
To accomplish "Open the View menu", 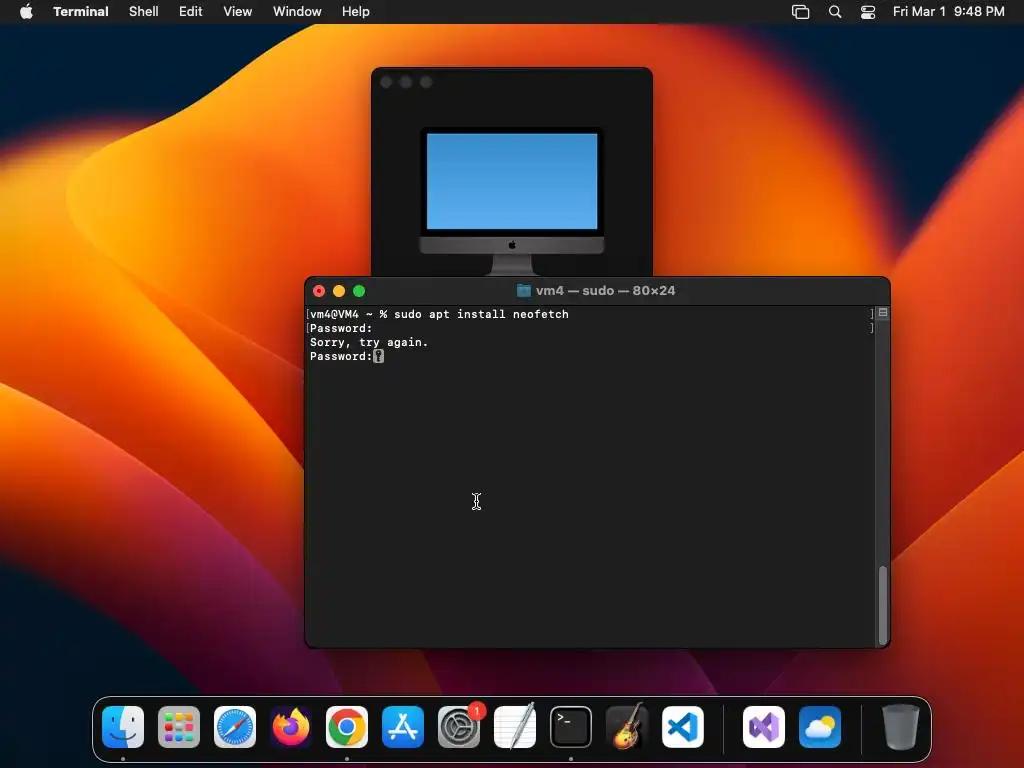I will (237, 11).
